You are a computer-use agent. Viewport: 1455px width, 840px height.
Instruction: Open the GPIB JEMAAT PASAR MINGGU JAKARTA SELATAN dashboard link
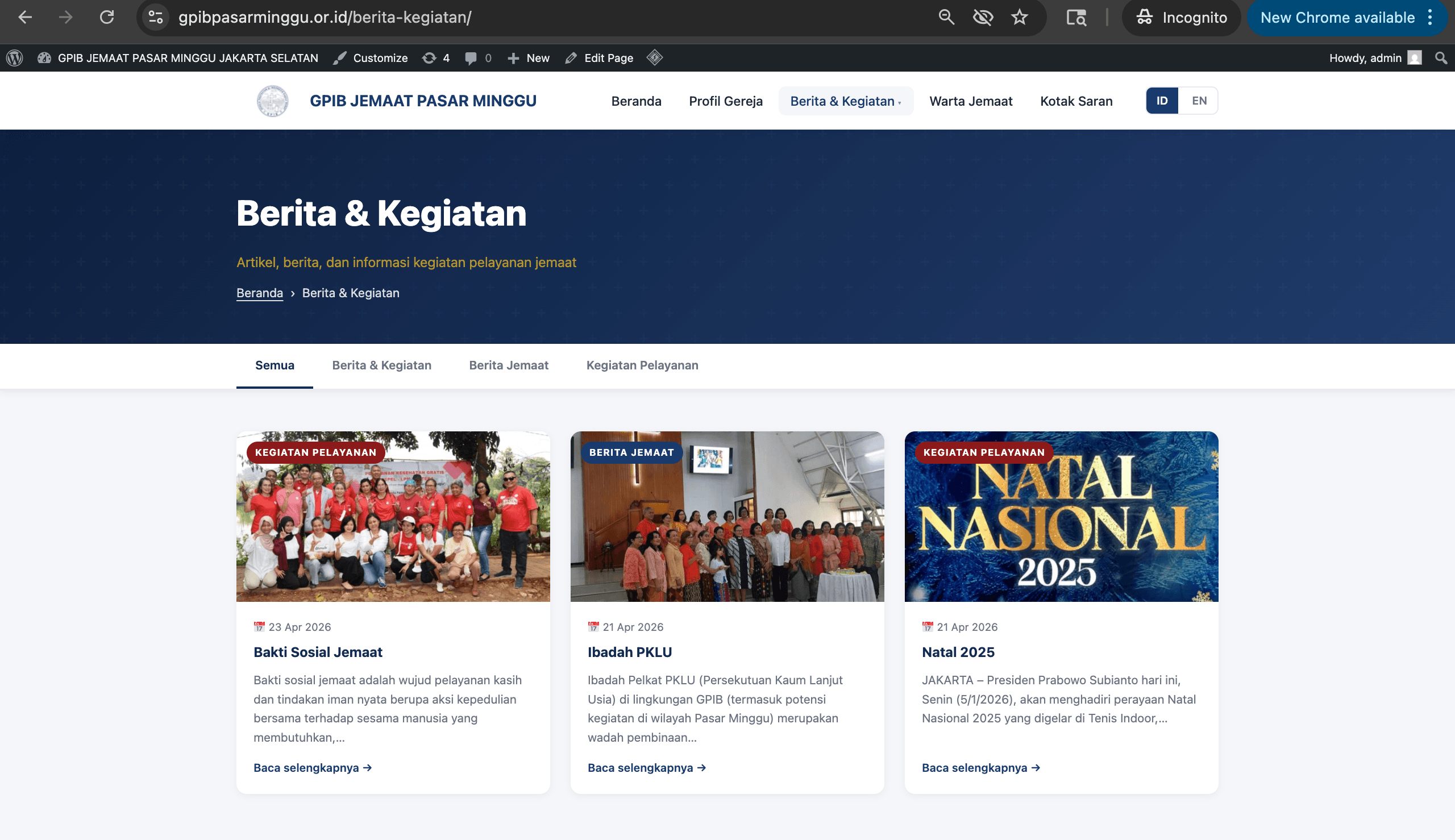click(178, 58)
